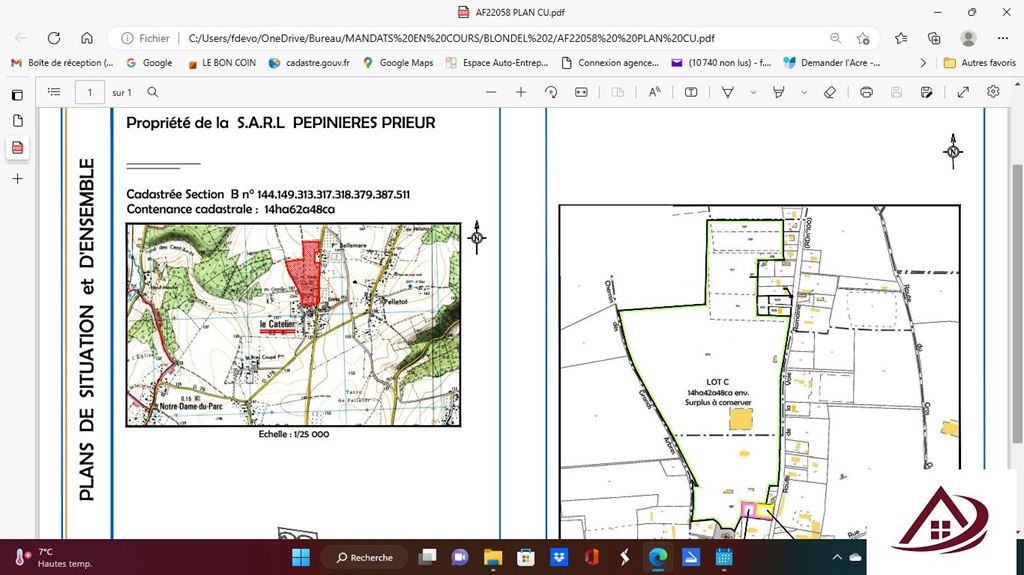This screenshot has height=575, width=1024.
Task: Print the PDF document
Action: click(866, 92)
